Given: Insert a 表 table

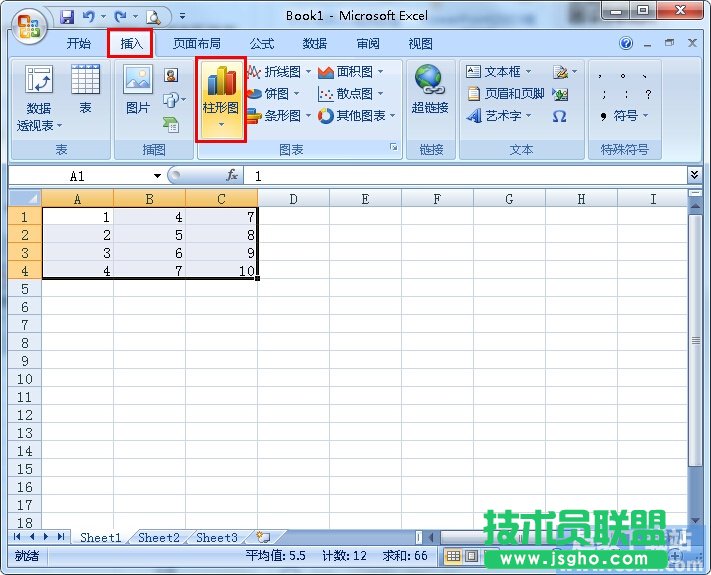Looking at the screenshot, I should (x=85, y=90).
